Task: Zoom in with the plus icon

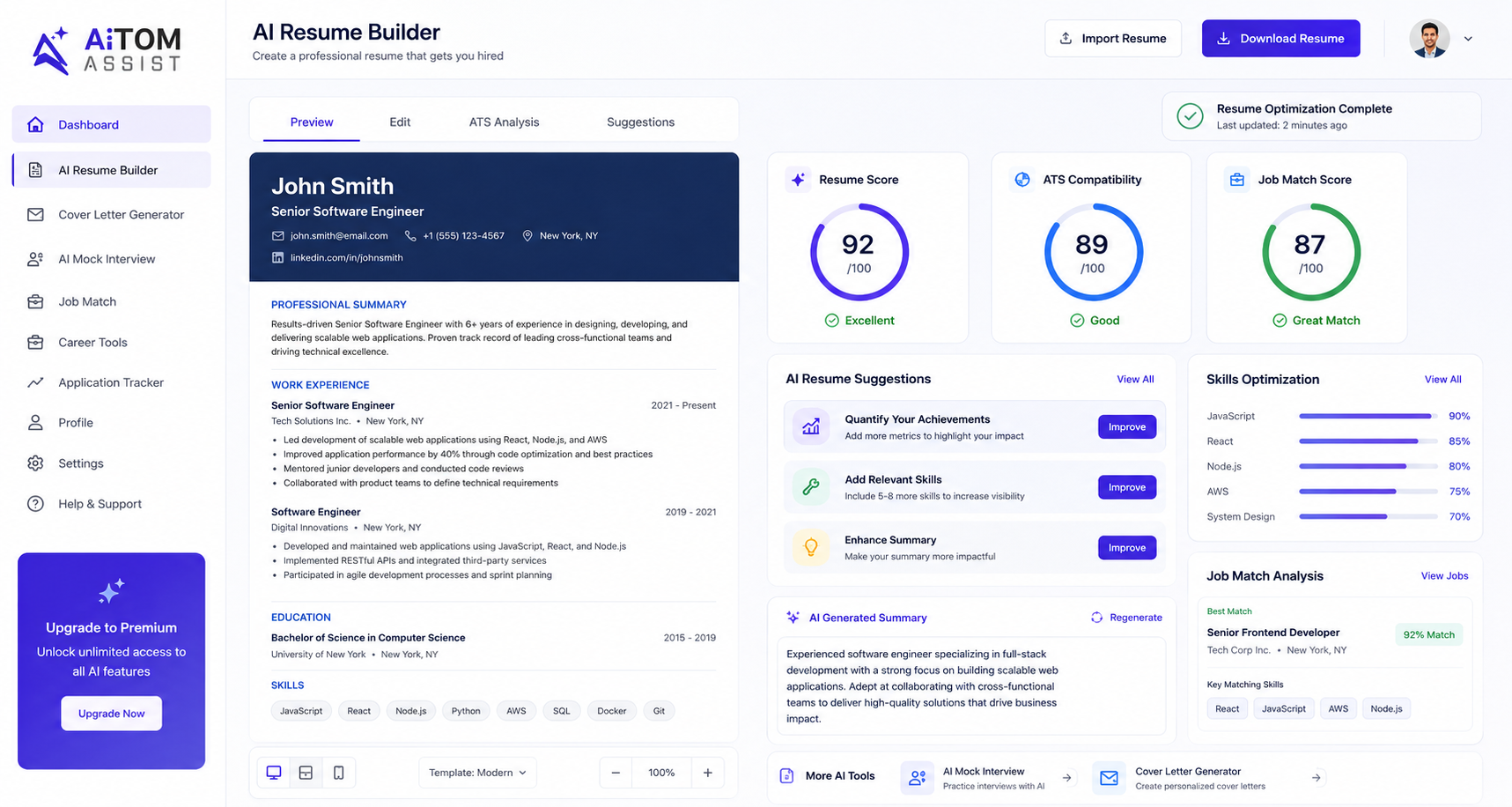Action: pos(708,773)
